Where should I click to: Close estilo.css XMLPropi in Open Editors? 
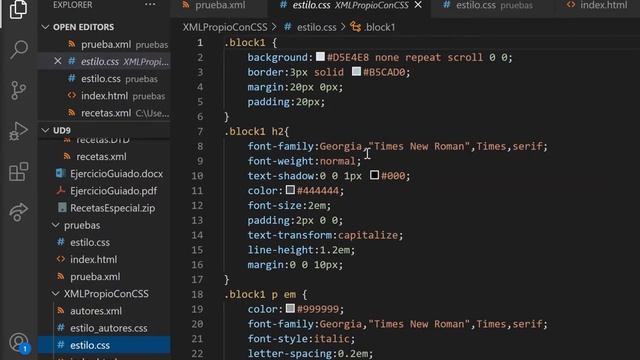pyautogui.click(x=58, y=61)
